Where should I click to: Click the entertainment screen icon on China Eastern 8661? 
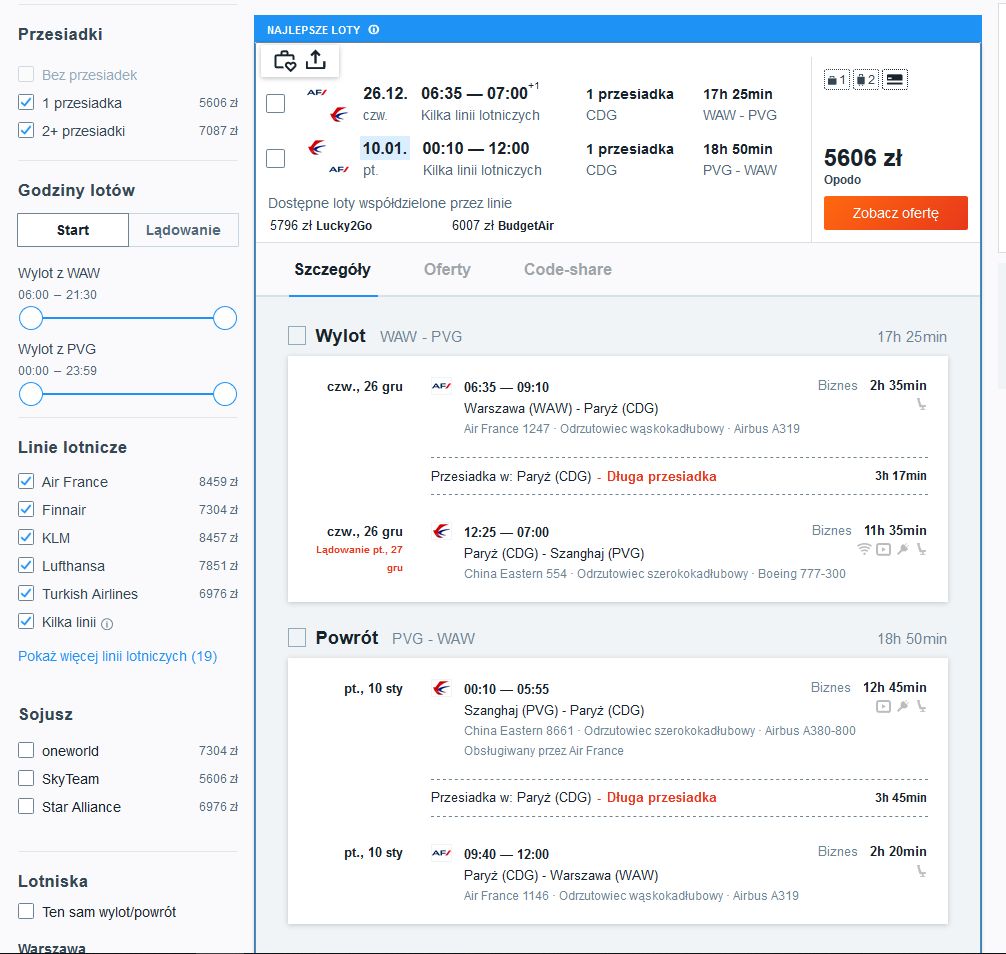[x=883, y=706]
